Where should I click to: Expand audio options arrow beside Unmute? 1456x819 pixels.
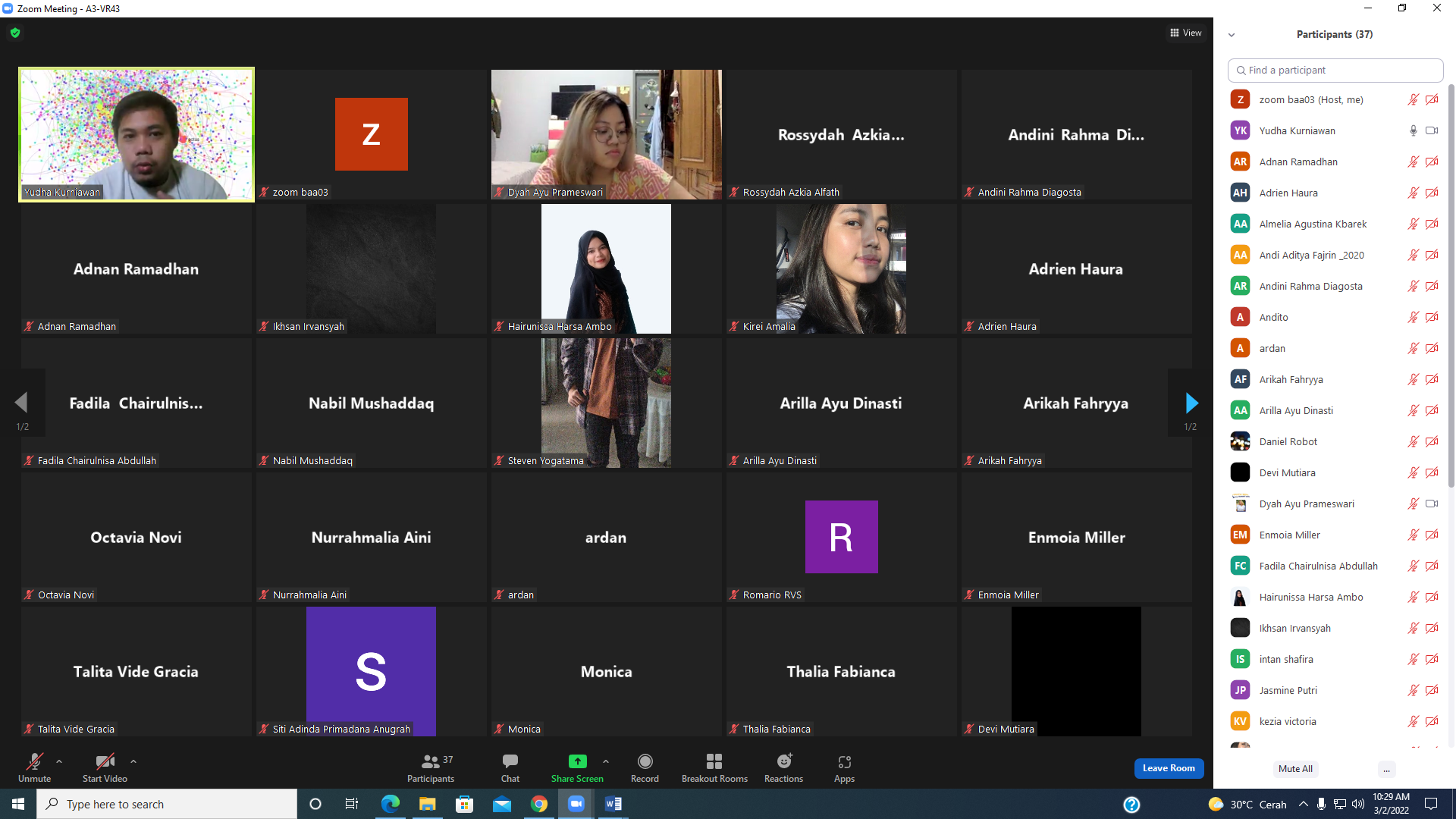coord(59,761)
